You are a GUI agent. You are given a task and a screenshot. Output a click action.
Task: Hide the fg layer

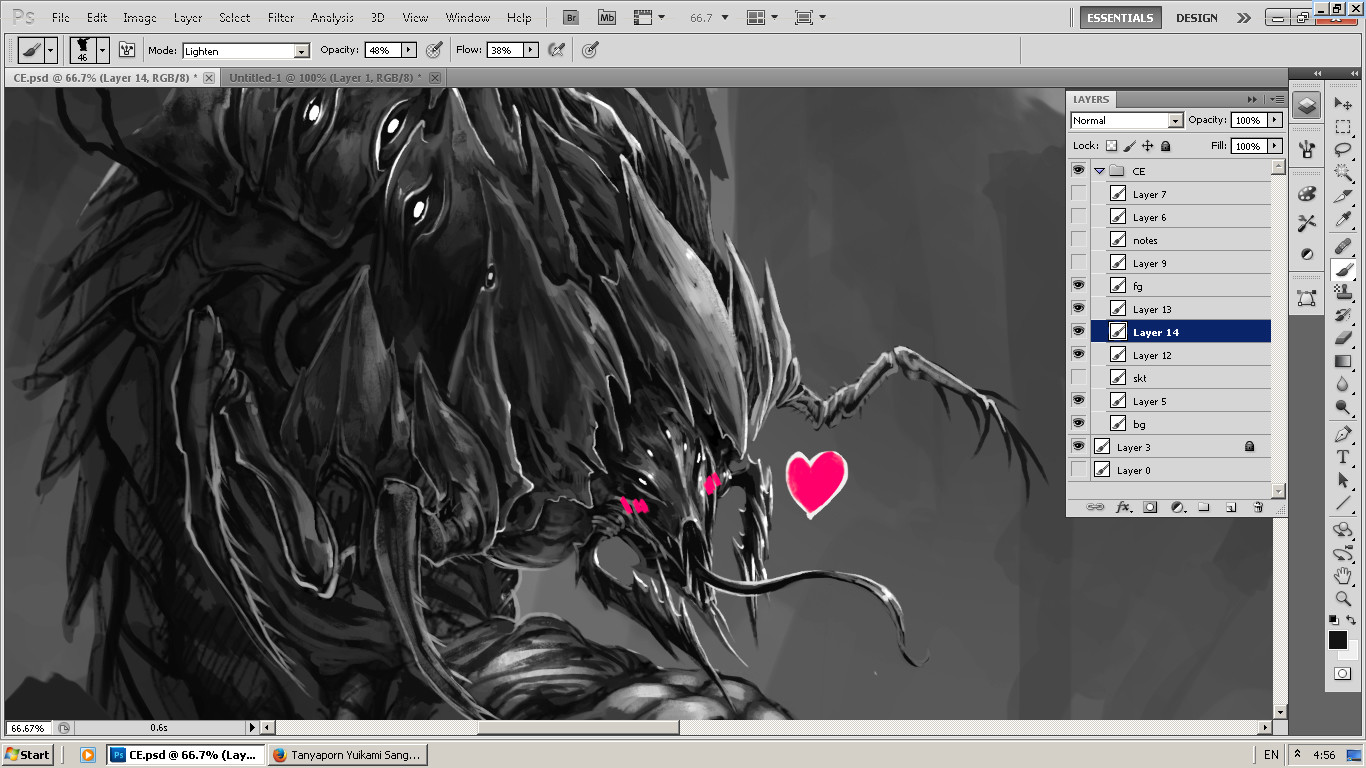click(1078, 286)
